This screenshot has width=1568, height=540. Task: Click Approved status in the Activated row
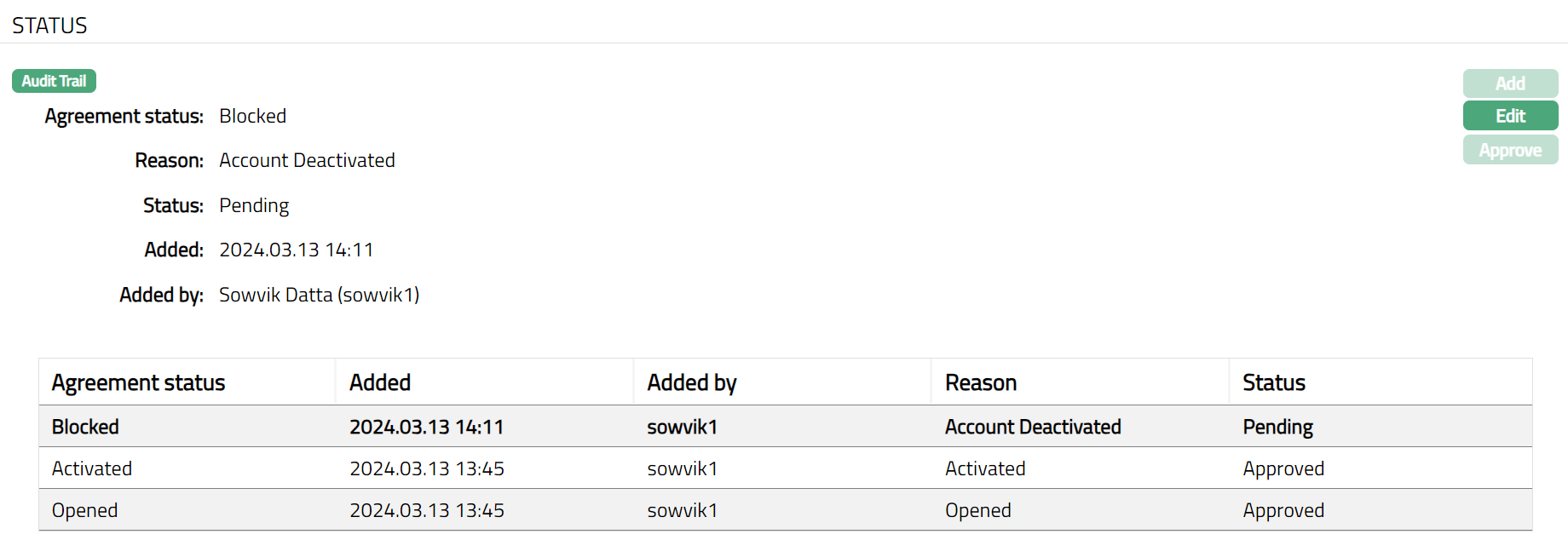click(x=1283, y=468)
